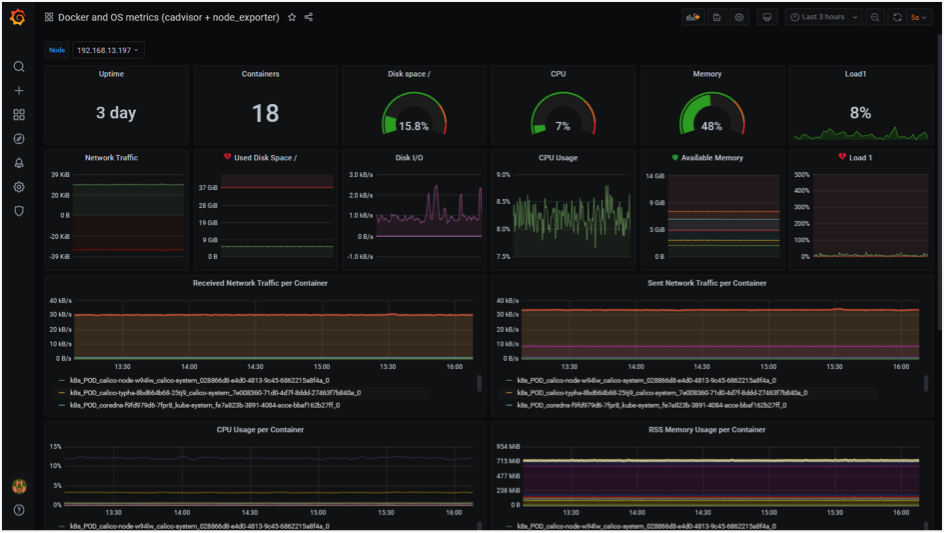Screen dimensions: 944x533
Task: Click the Node variable label
Action: tap(57, 50)
